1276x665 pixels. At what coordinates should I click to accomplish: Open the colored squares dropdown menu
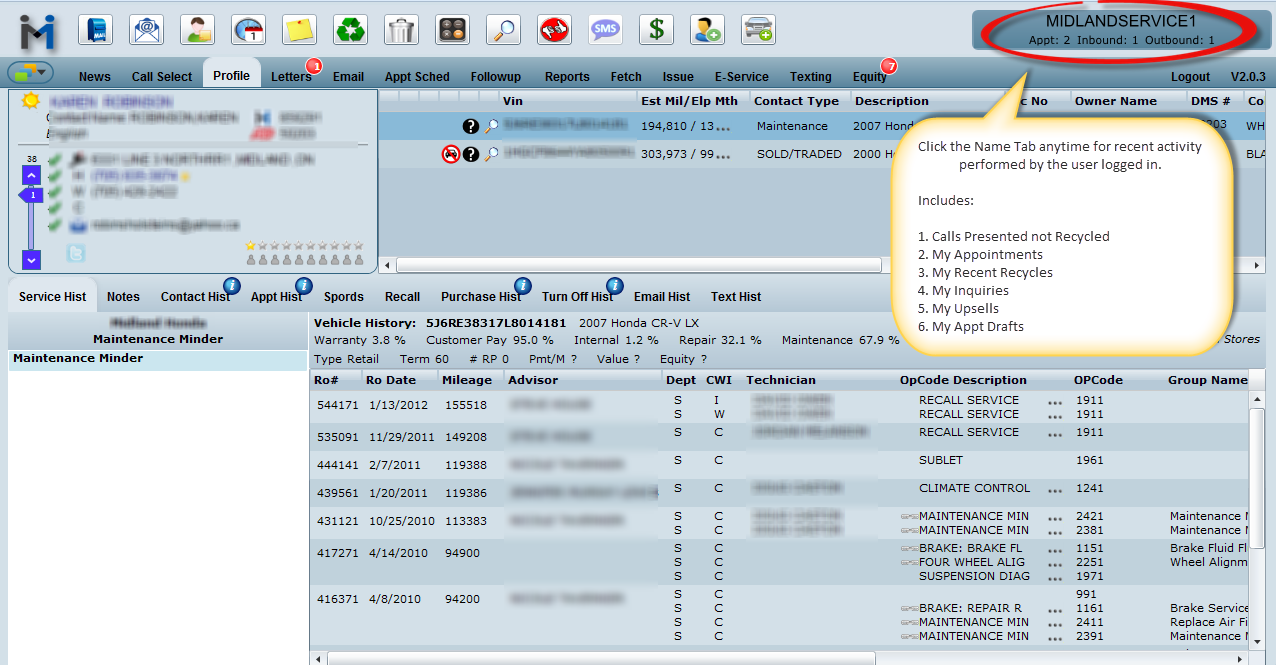pyautogui.click(x=30, y=72)
